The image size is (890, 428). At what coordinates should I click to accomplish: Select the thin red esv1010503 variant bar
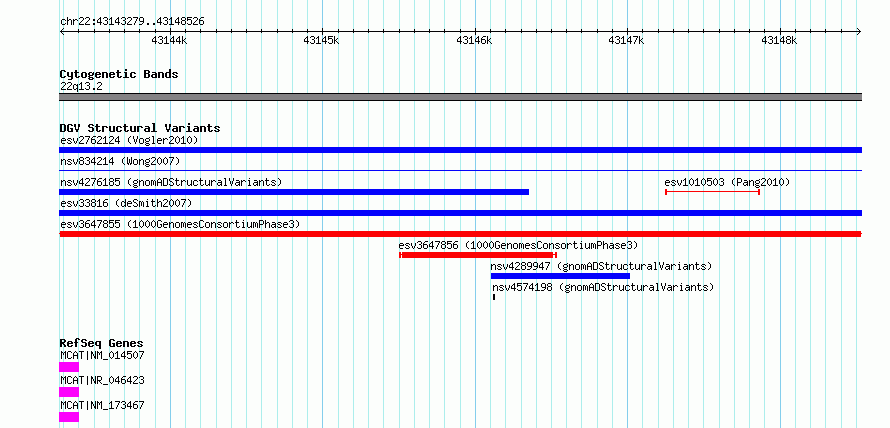point(712,192)
